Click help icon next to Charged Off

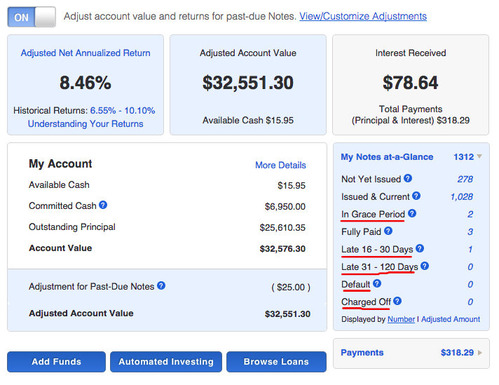(397, 301)
